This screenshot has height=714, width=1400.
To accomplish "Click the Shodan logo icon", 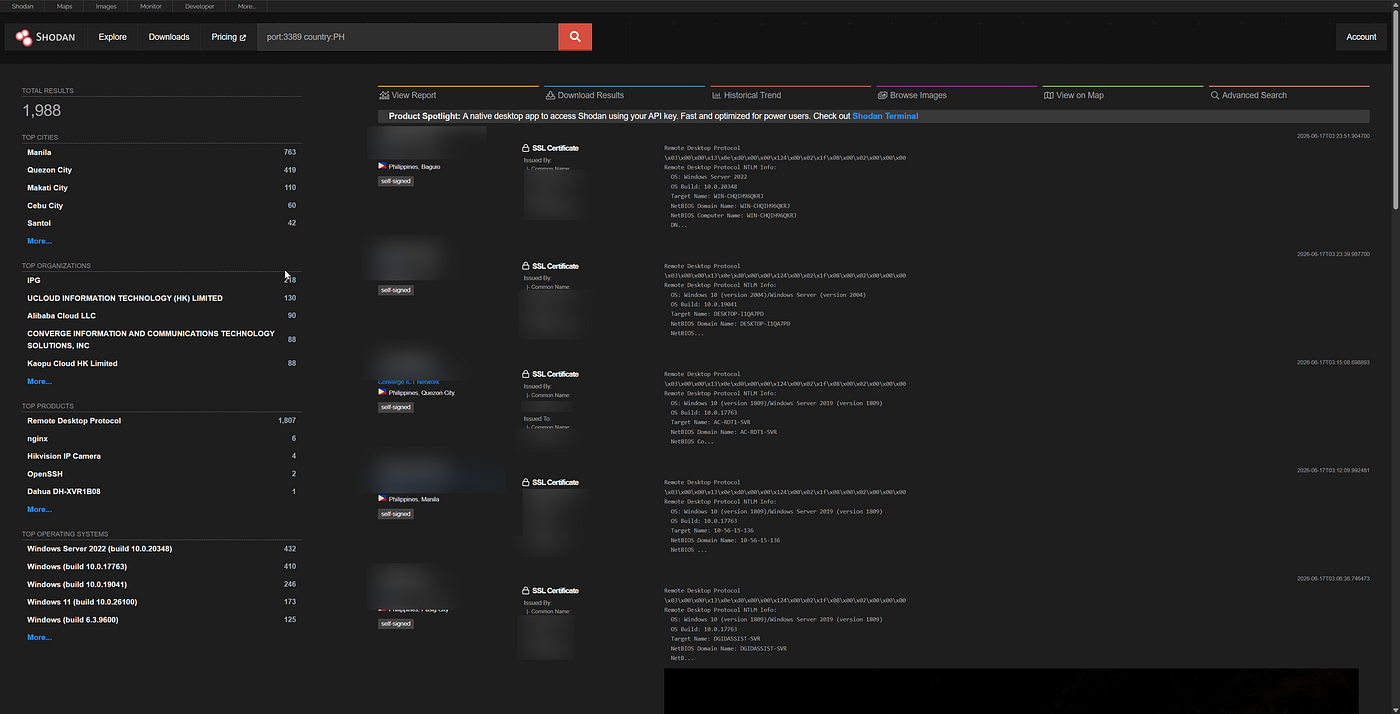I will click(24, 37).
